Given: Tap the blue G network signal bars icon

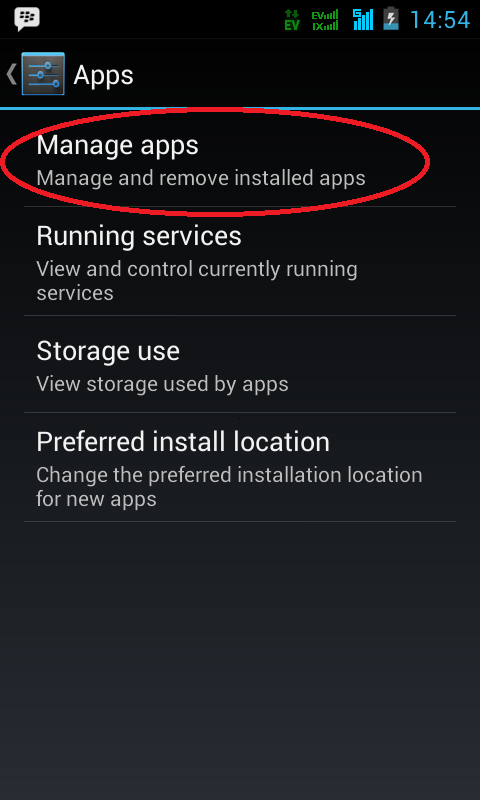Looking at the screenshot, I should click(363, 19).
